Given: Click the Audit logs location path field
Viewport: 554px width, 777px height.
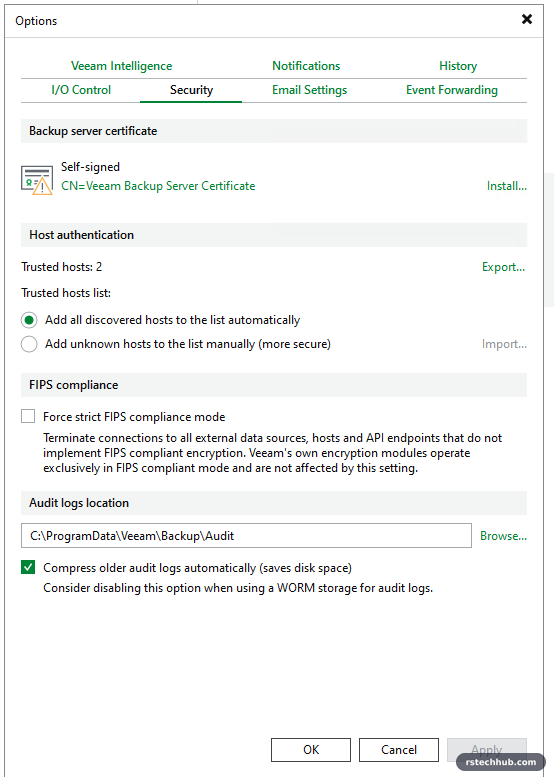Looking at the screenshot, I should (246, 536).
